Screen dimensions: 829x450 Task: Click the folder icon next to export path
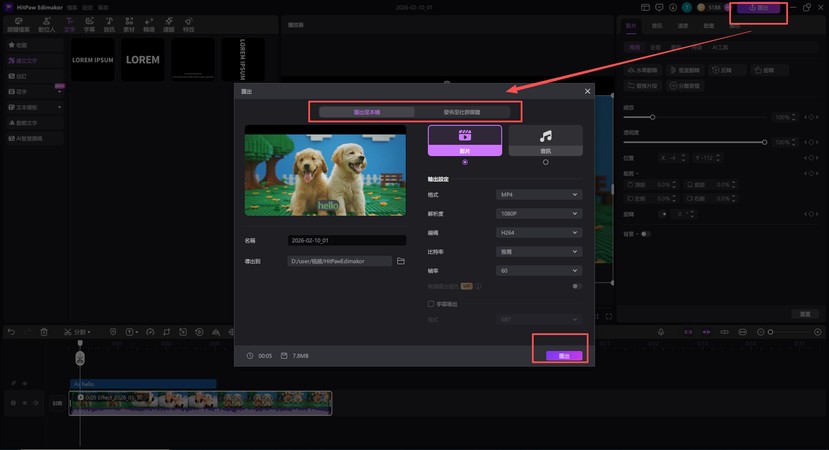(x=401, y=261)
